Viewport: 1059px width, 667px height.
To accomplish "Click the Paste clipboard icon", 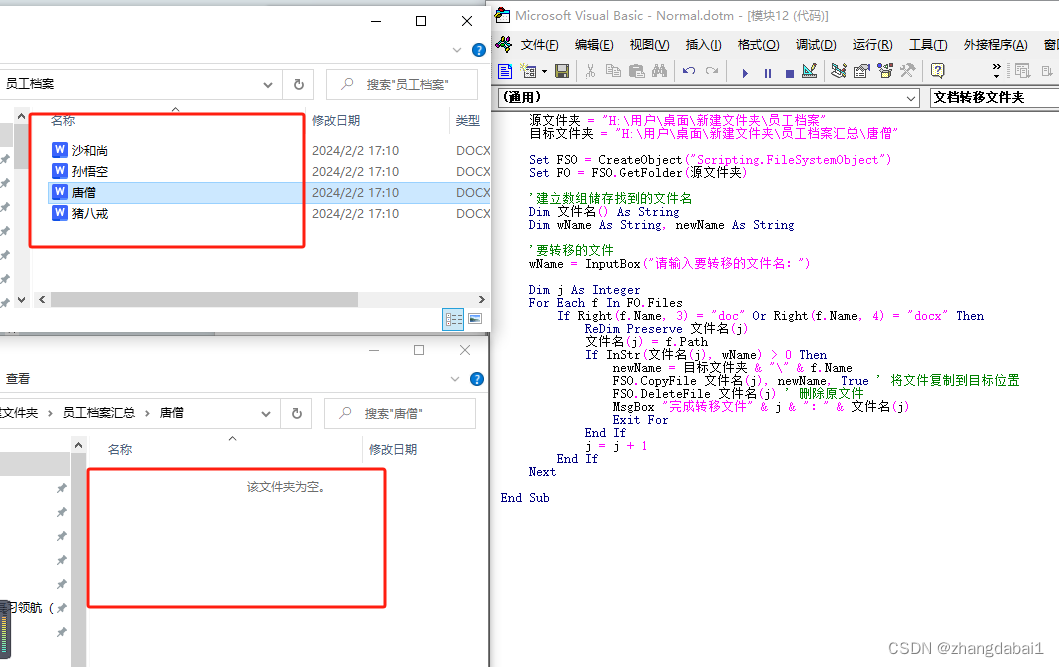I will (636, 71).
